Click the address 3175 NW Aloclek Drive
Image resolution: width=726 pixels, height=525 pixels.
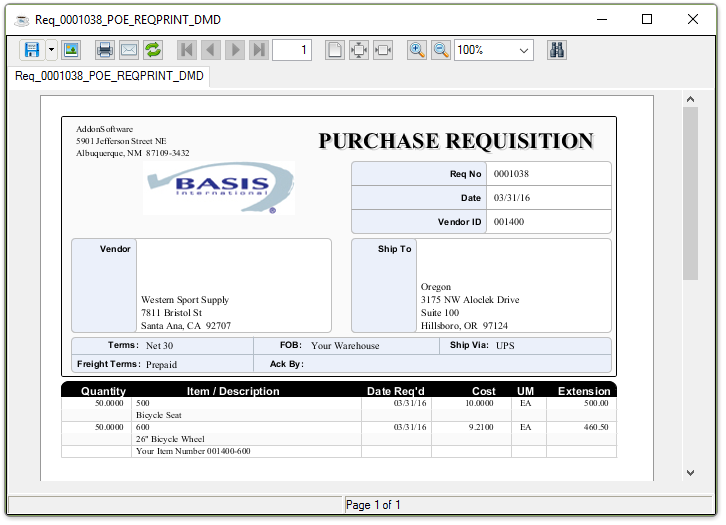[x=470, y=300]
